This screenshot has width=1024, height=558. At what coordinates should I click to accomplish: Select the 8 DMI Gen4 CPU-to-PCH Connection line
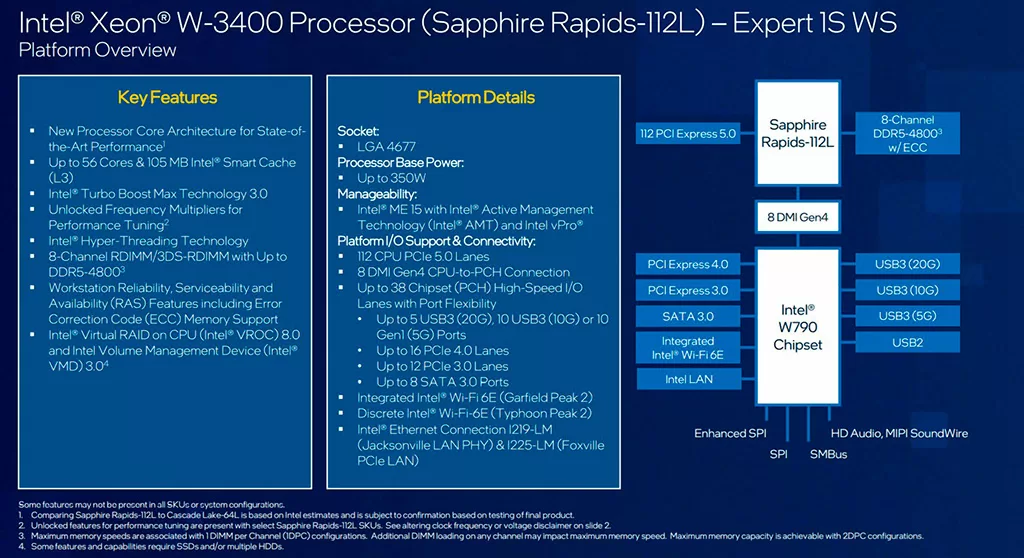[463, 272]
